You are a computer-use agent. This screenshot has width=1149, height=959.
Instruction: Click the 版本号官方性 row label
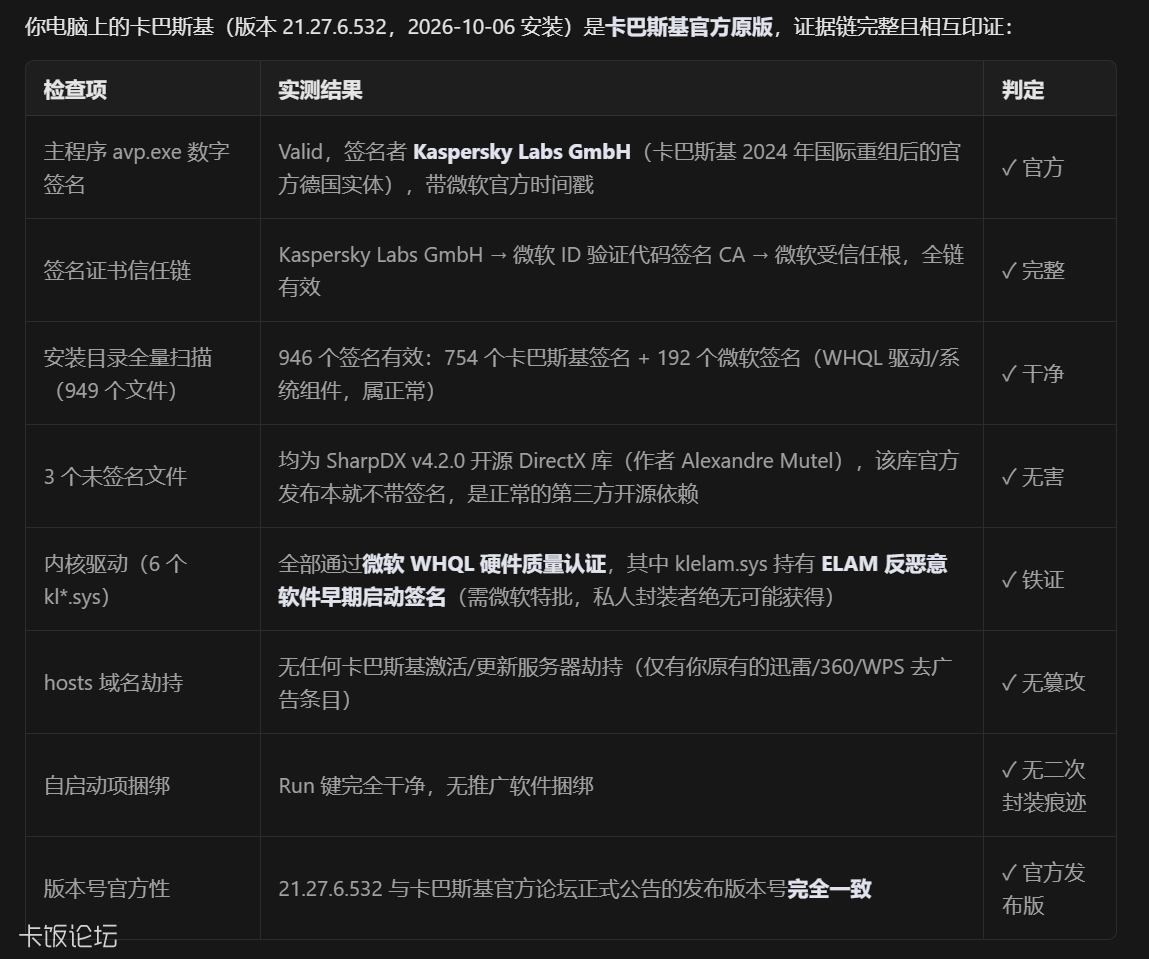pos(107,889)
